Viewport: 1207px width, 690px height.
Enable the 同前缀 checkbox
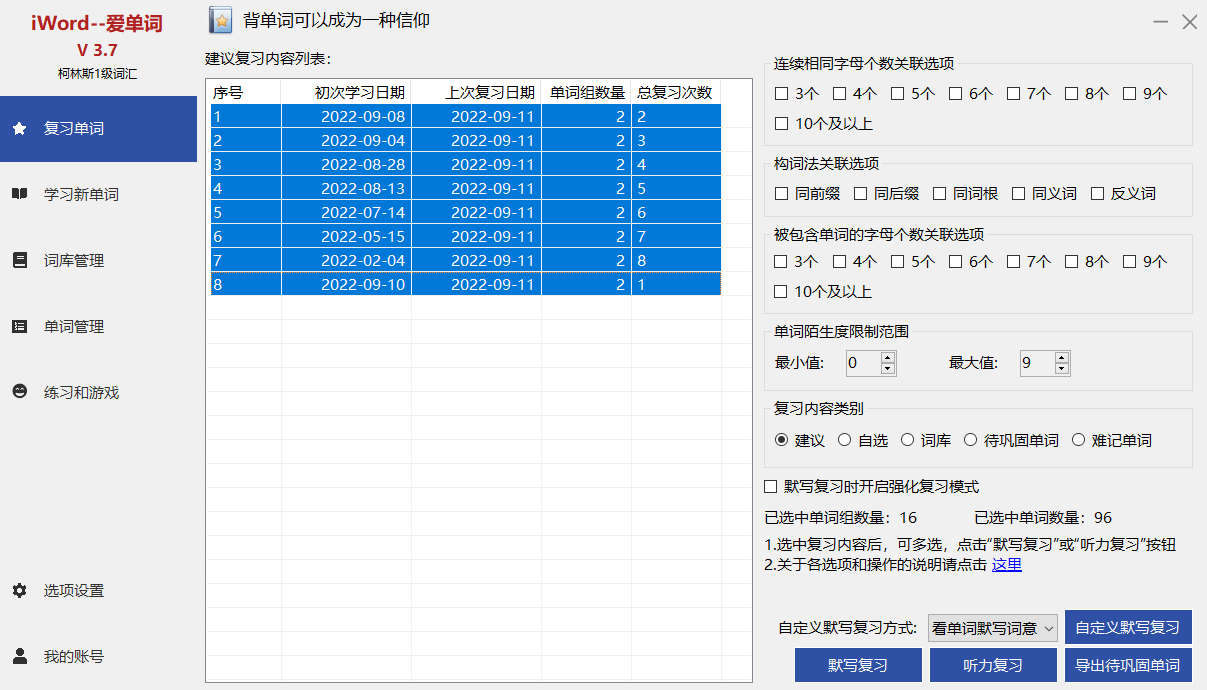click(x=782, y=193)
